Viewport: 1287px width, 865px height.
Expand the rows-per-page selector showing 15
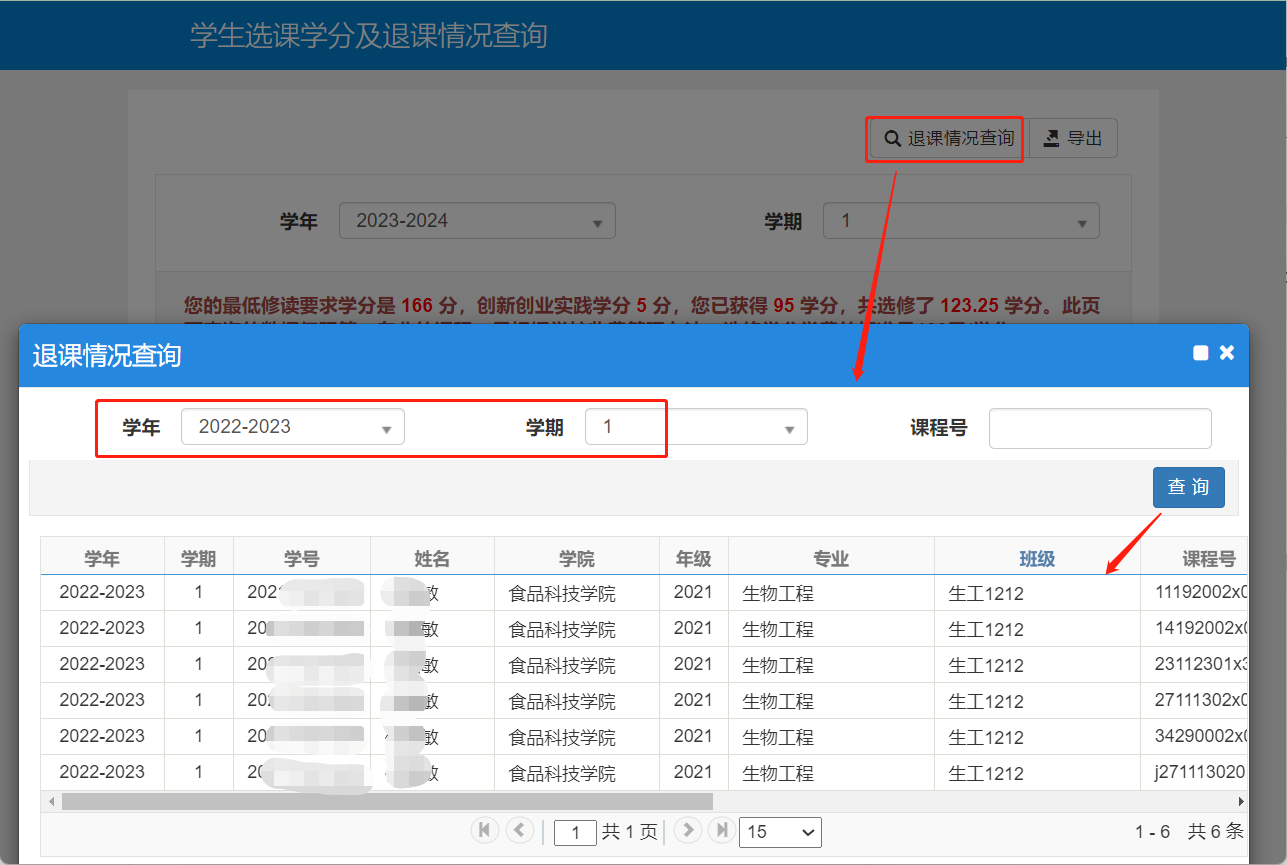point(780,832)
